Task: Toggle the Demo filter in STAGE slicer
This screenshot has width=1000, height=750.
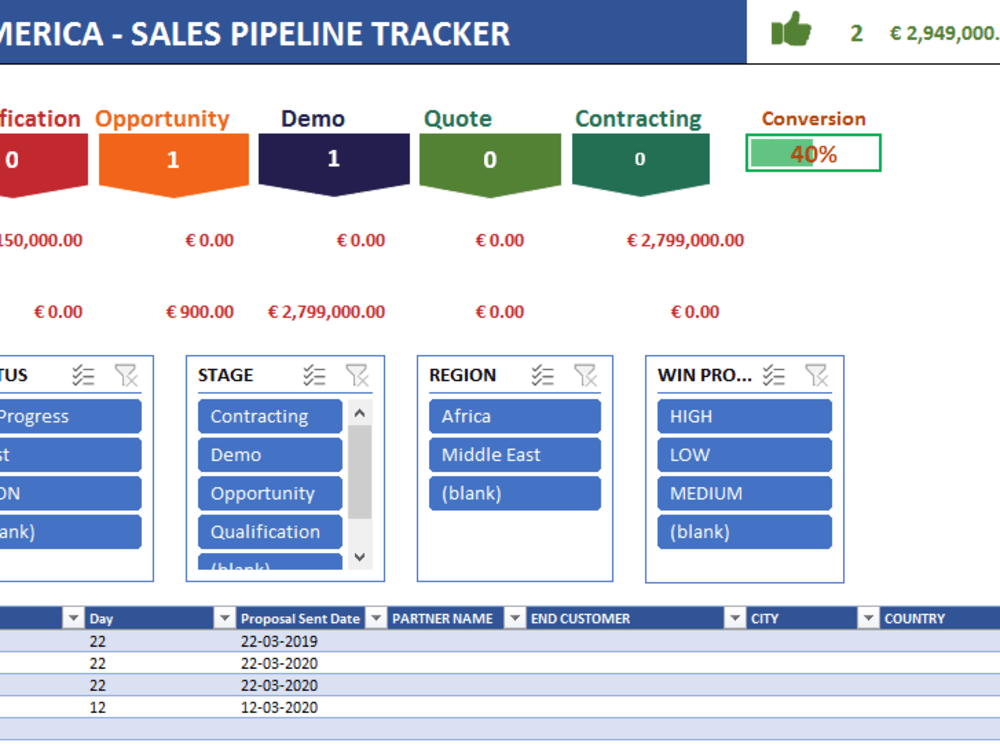Action: [269, 454]
